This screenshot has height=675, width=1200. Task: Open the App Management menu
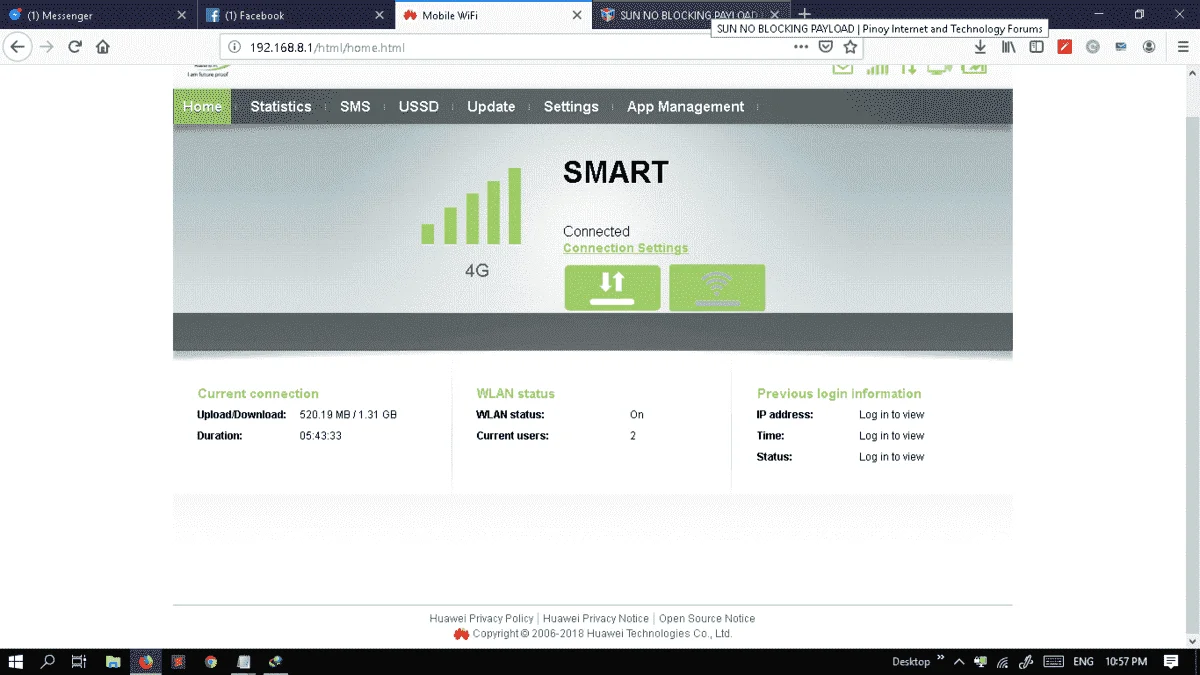click(686, 107)
